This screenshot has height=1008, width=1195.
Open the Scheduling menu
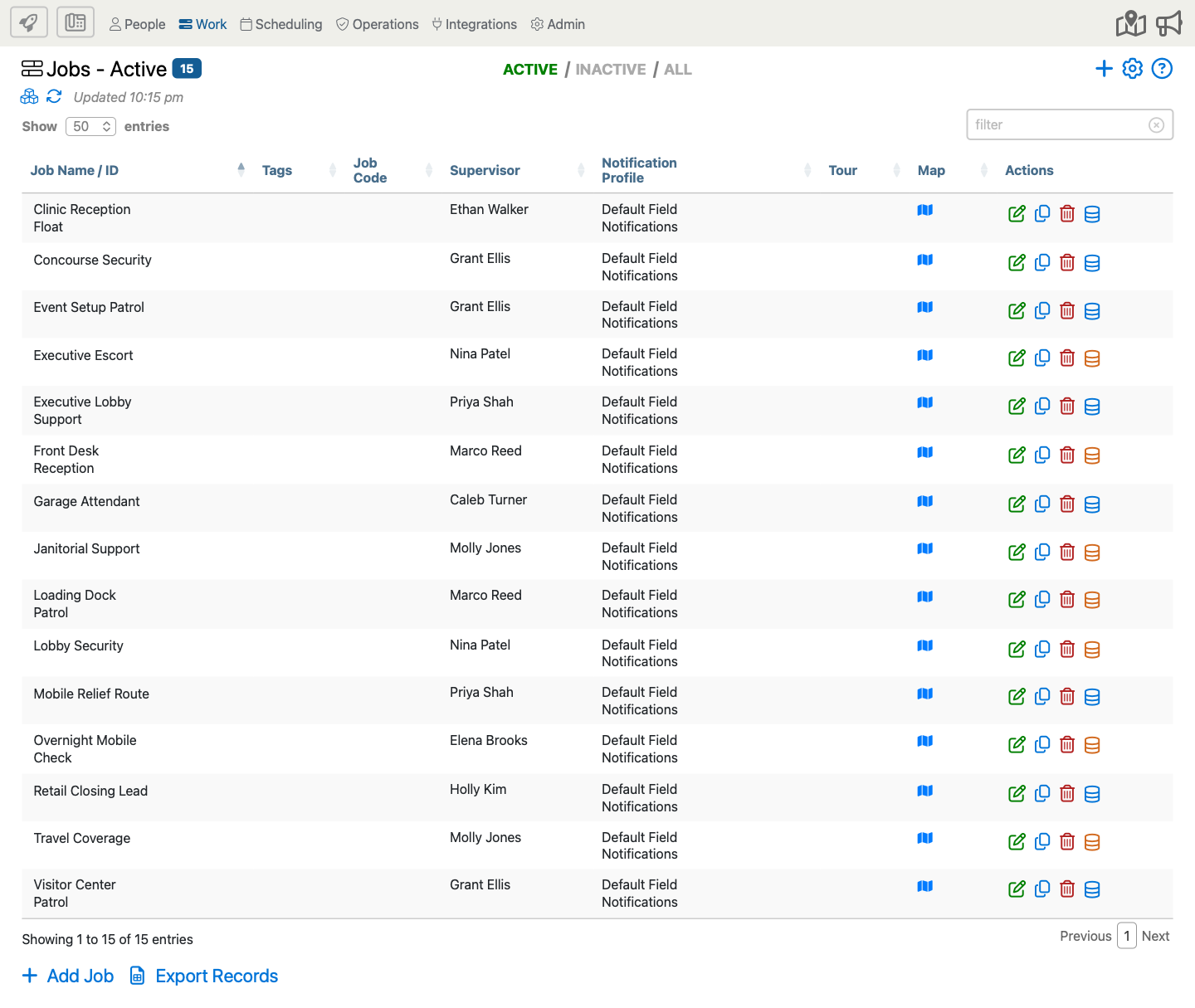click(281, 24)
